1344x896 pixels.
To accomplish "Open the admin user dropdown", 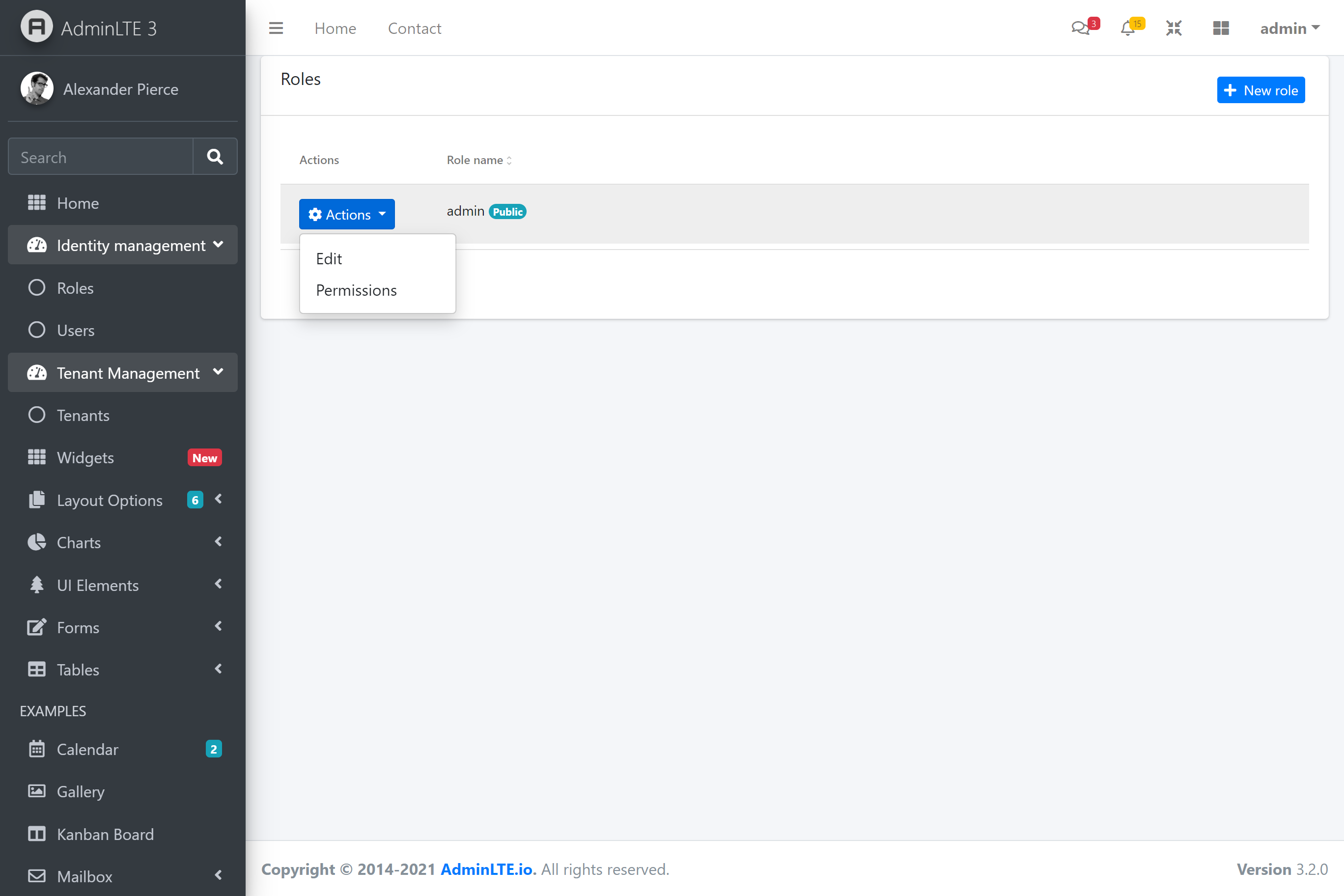I will 1289,28.
